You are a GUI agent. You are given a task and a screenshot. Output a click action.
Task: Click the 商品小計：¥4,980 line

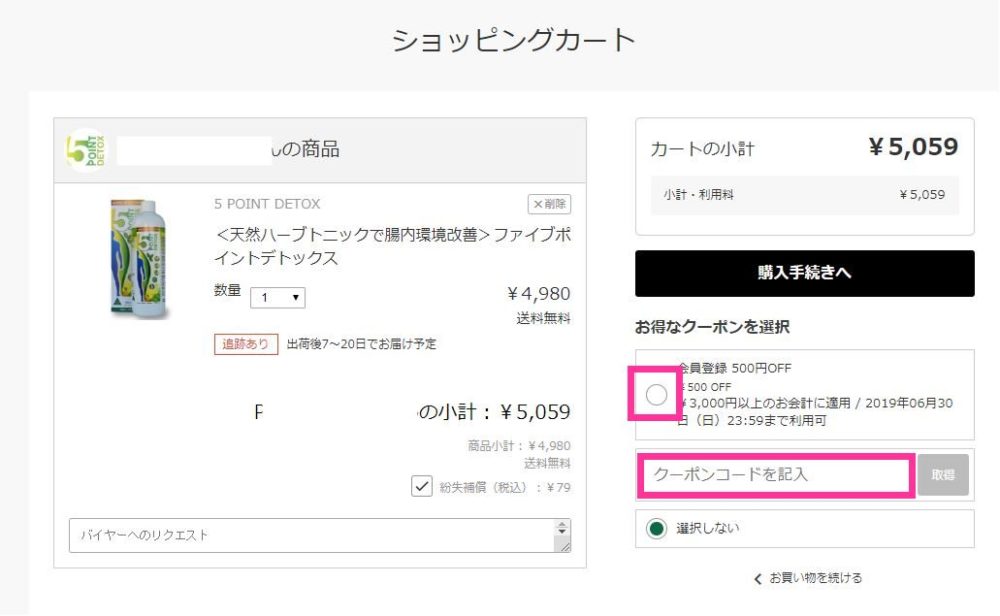tap(519, 446)
